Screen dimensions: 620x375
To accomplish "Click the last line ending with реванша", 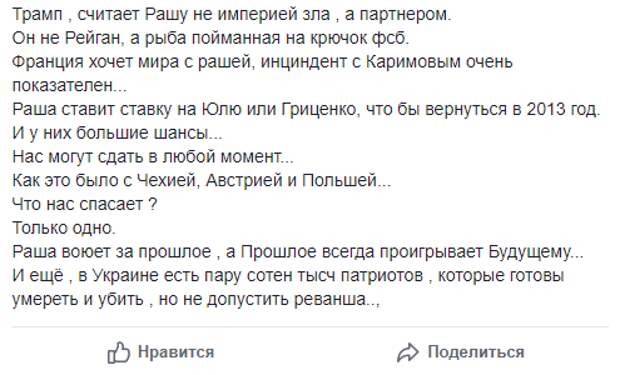I will (196, 299).
